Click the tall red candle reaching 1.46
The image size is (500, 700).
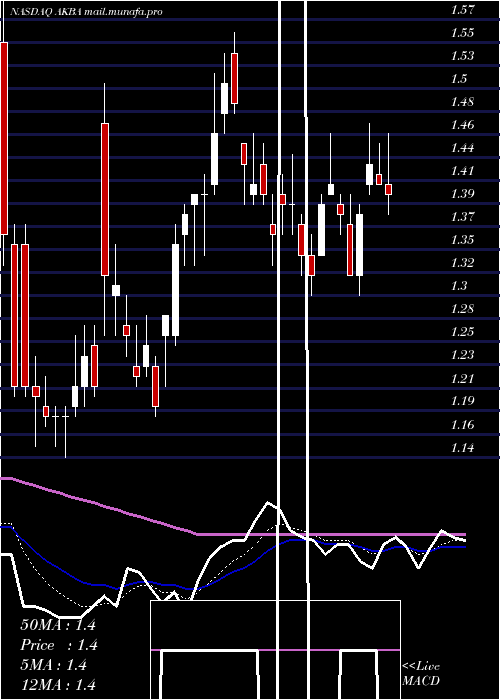point(105,200)
